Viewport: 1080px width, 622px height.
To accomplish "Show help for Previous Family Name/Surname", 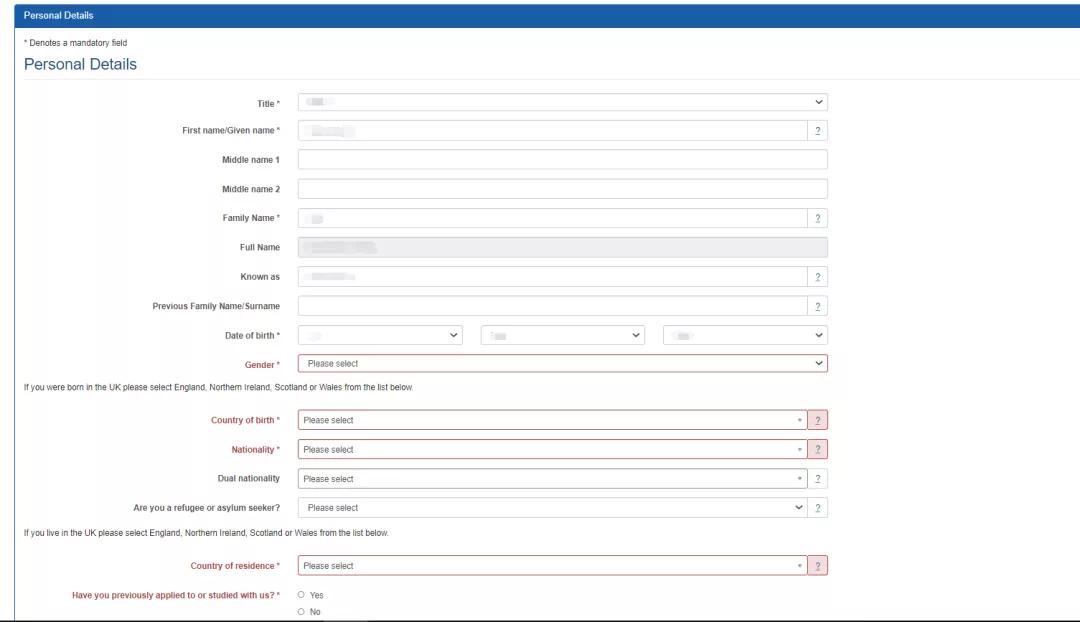I will click(817, 306).
